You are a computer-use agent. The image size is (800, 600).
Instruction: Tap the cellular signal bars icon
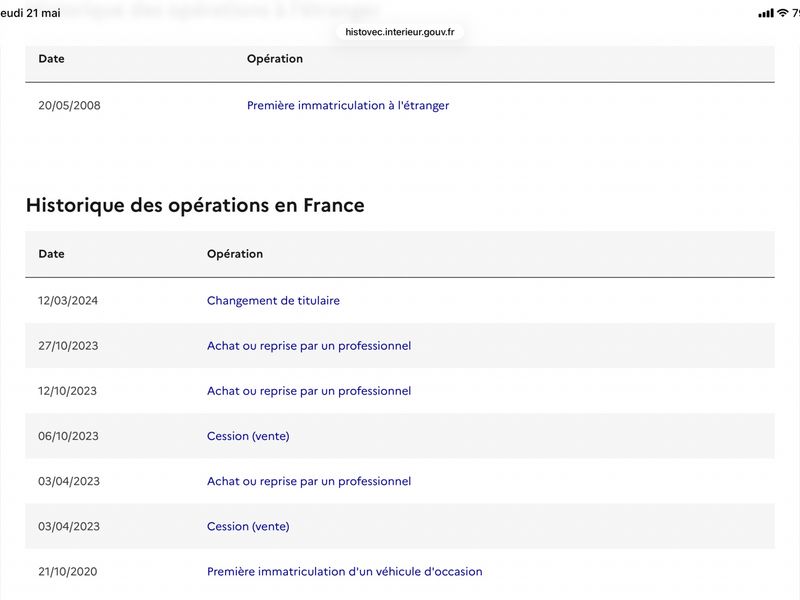pos(766,13)
